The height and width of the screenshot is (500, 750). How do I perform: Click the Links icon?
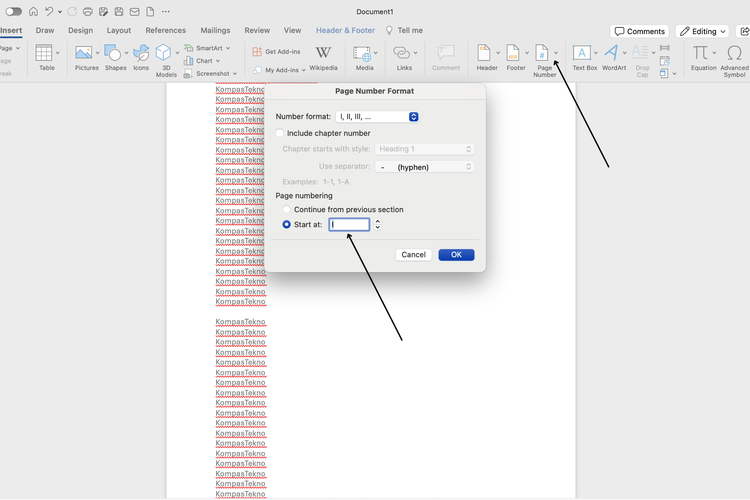[x=402, y=53]
